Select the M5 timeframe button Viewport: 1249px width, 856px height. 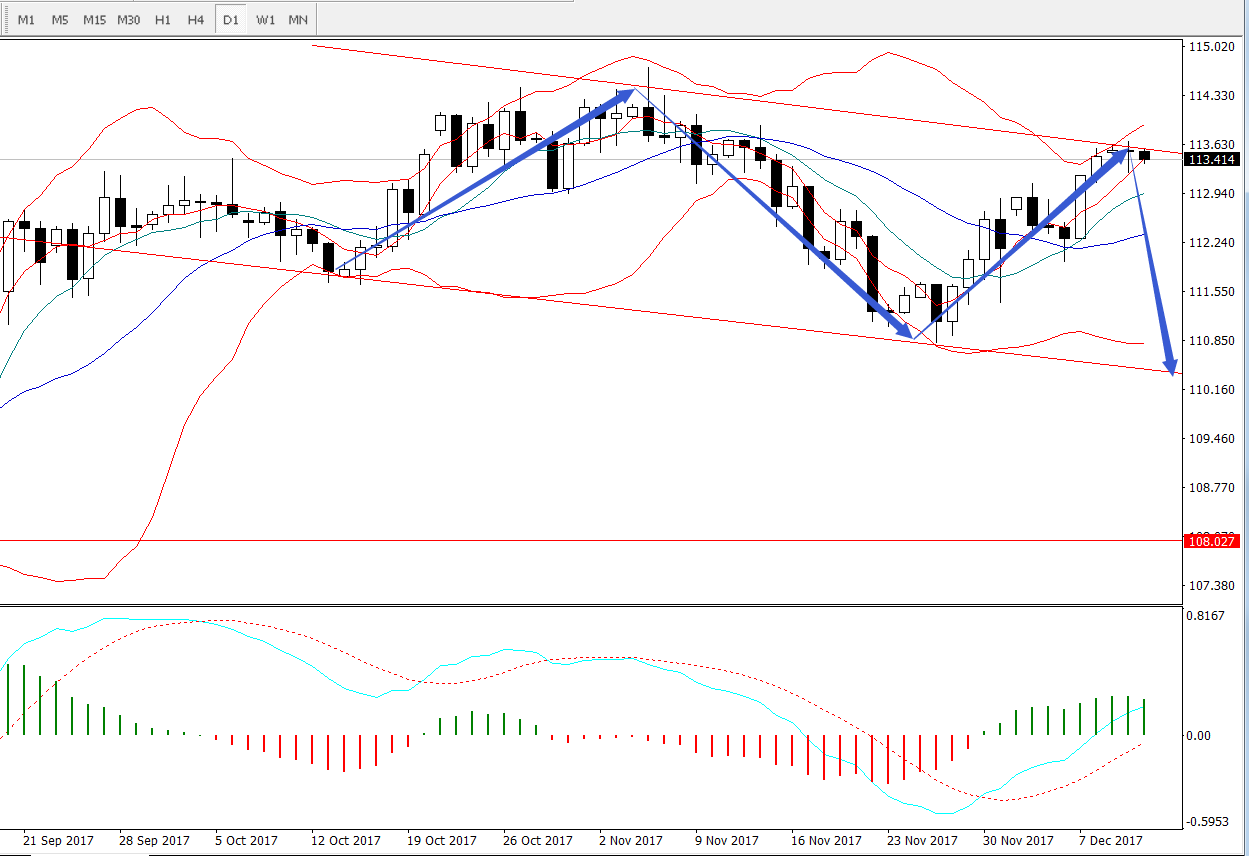[x=60, y=20]
